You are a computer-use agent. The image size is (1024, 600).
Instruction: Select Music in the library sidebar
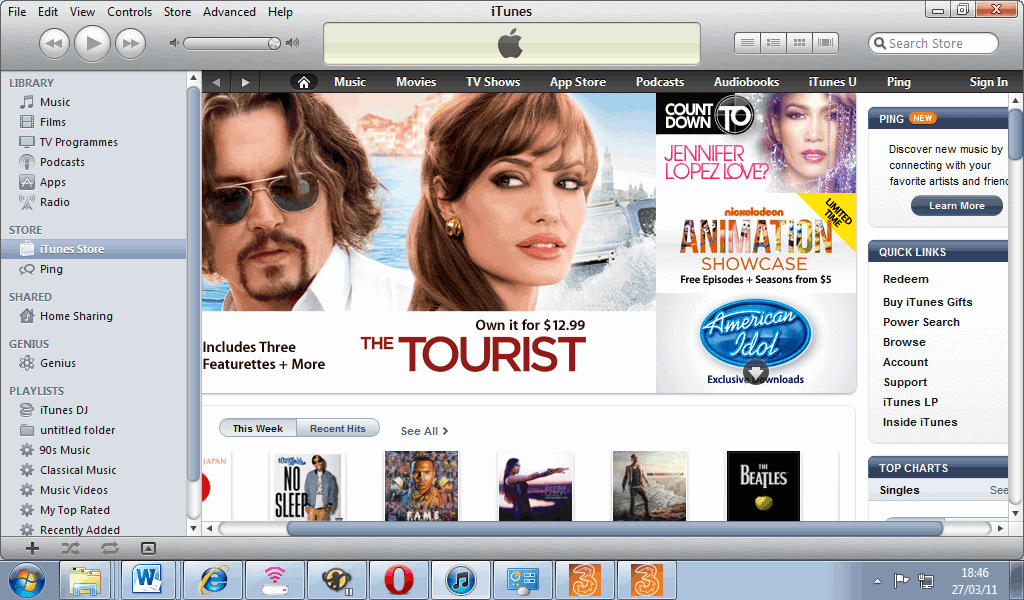pos(55,103)
